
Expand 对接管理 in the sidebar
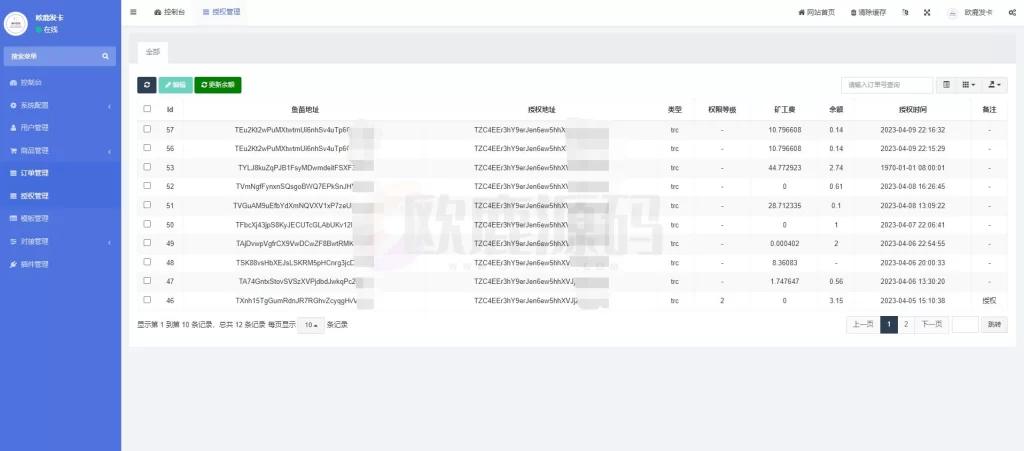point(60,241)
